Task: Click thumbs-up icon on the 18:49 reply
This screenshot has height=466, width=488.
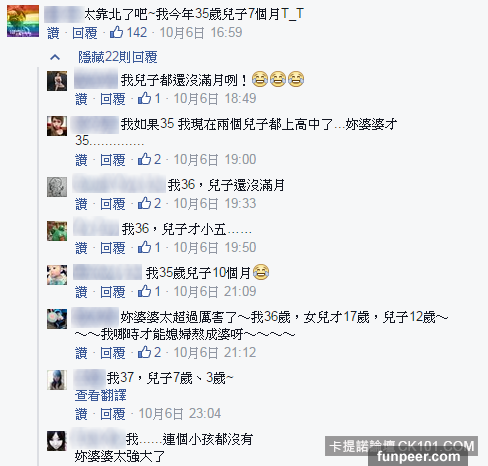Action: point(144,98)
